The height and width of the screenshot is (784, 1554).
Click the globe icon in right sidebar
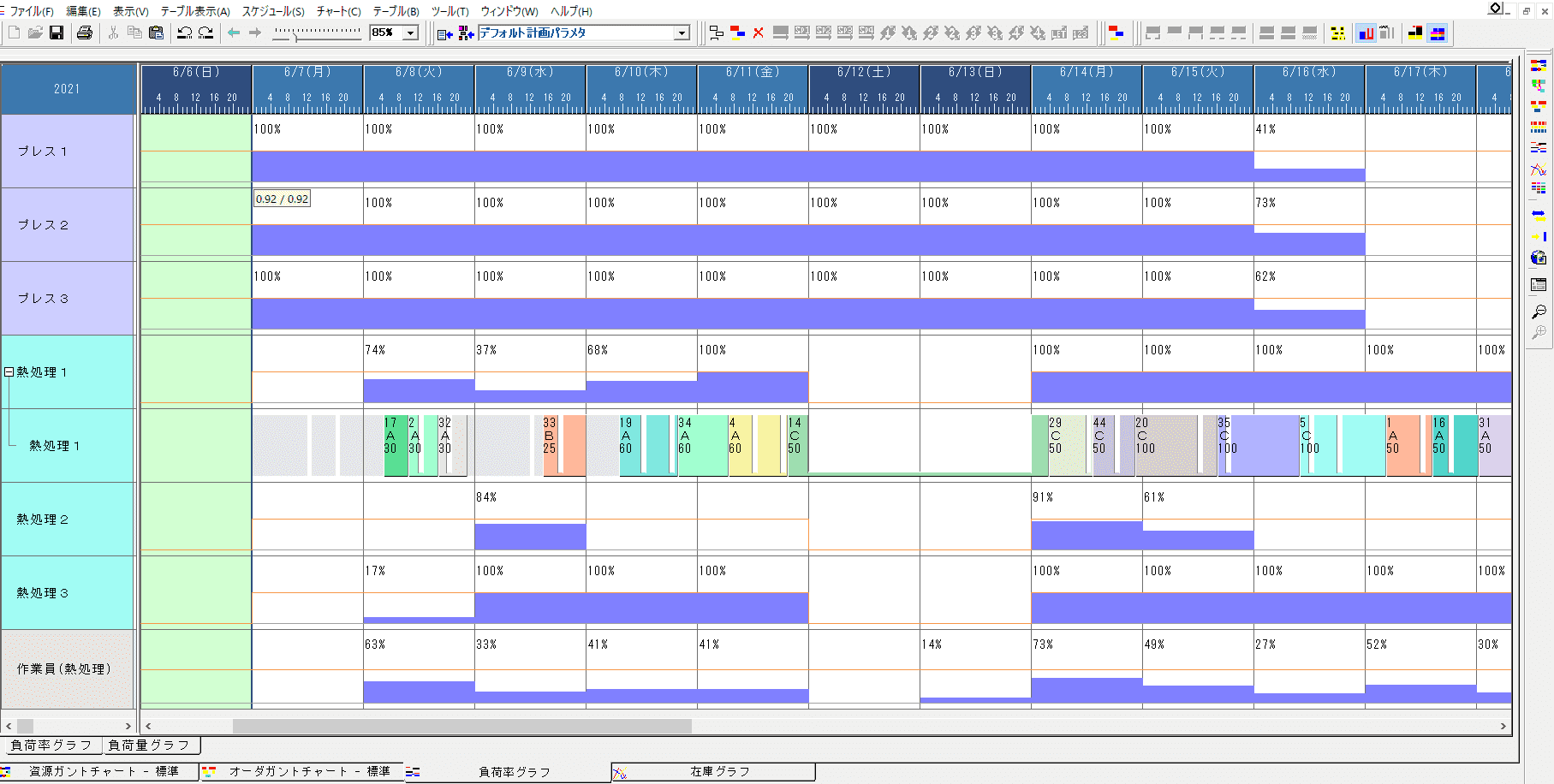(1539, 258)
